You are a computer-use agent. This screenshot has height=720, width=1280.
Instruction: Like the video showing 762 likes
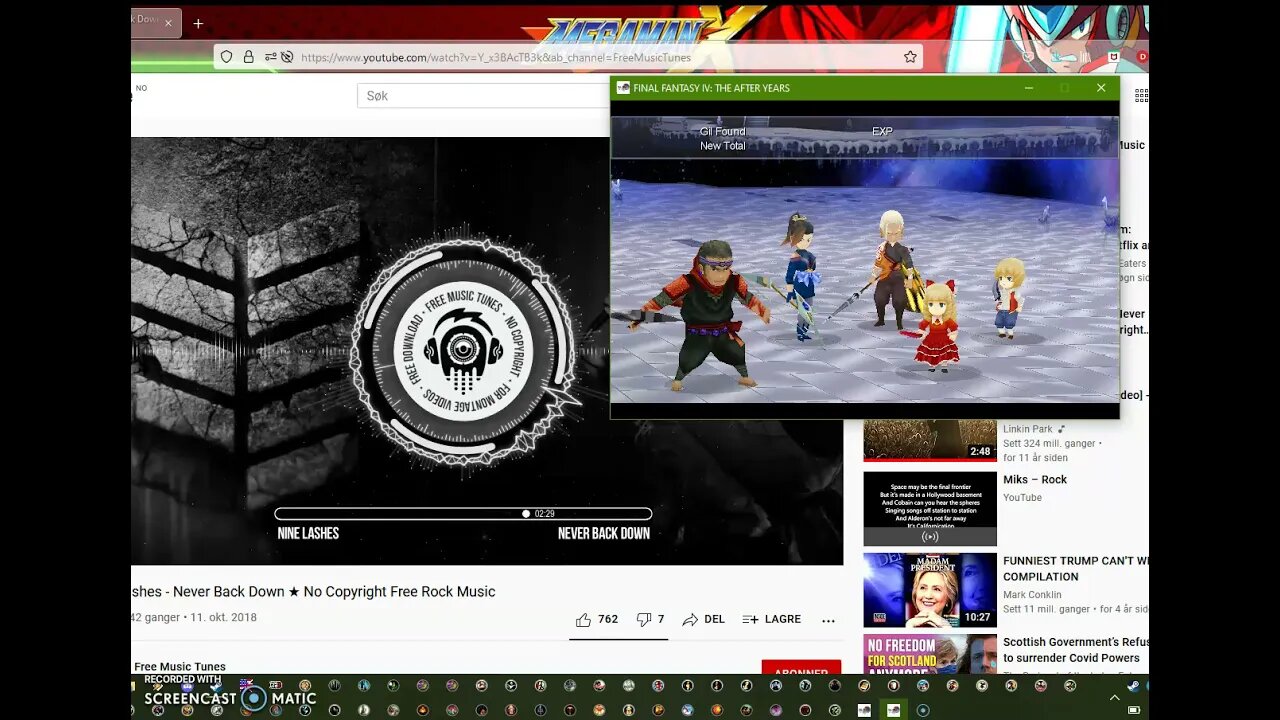click(597, 620)
